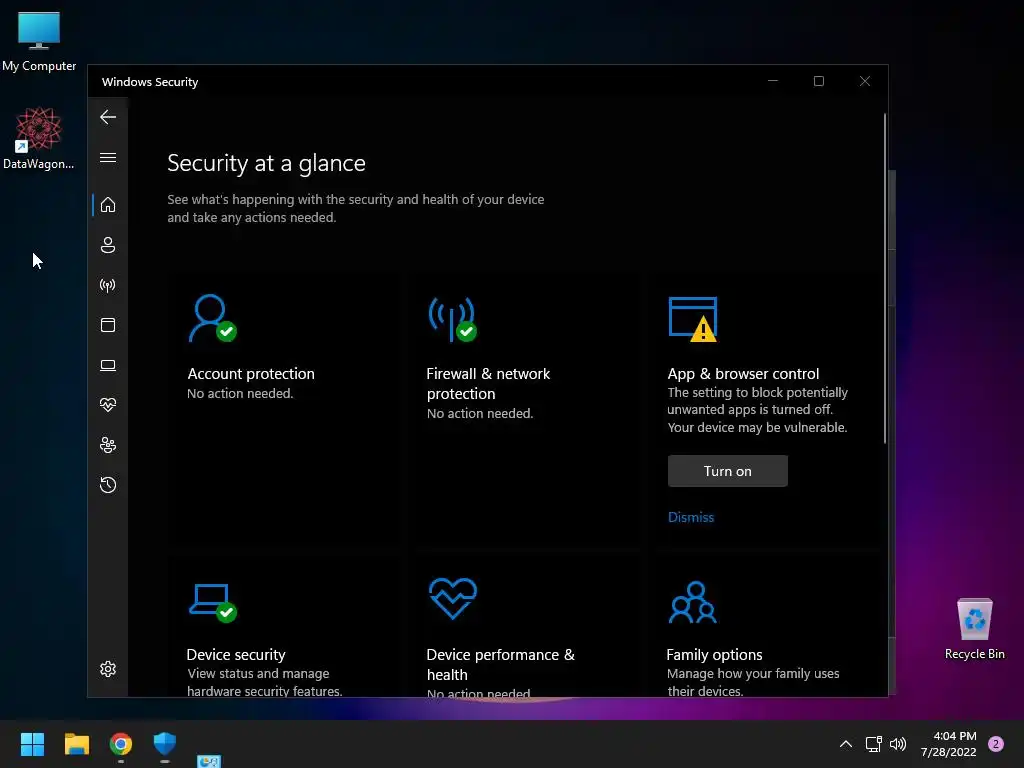Open Account protection from sidebar person icon
The height and width of the screenshot is (768, 1024).
(108, 245)
